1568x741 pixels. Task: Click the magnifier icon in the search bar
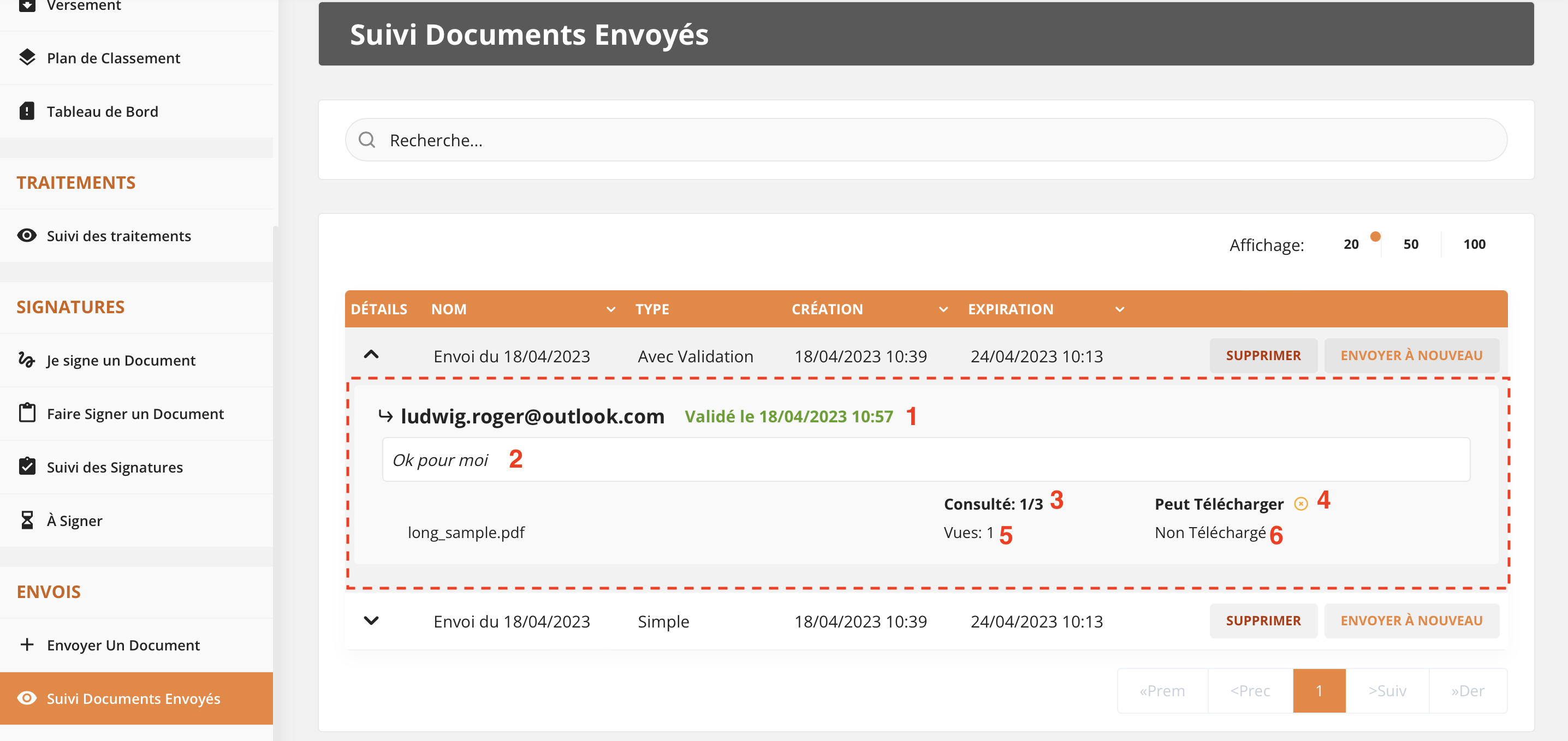click(366, 140)
